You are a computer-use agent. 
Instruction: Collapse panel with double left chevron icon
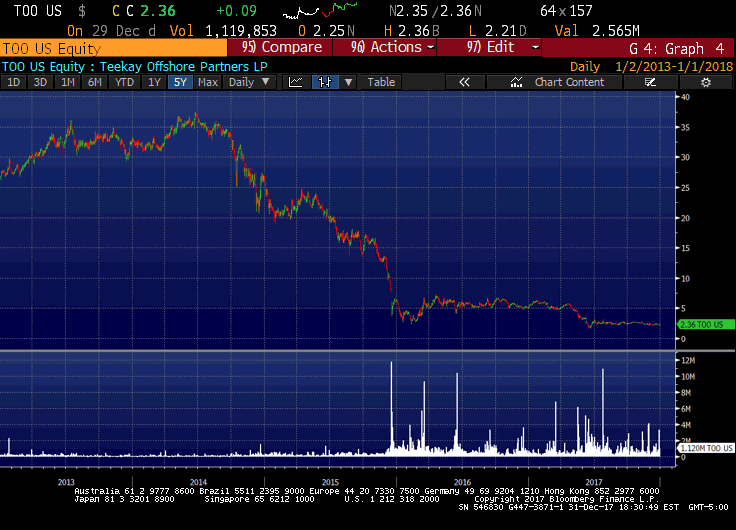tap(464, 82)
